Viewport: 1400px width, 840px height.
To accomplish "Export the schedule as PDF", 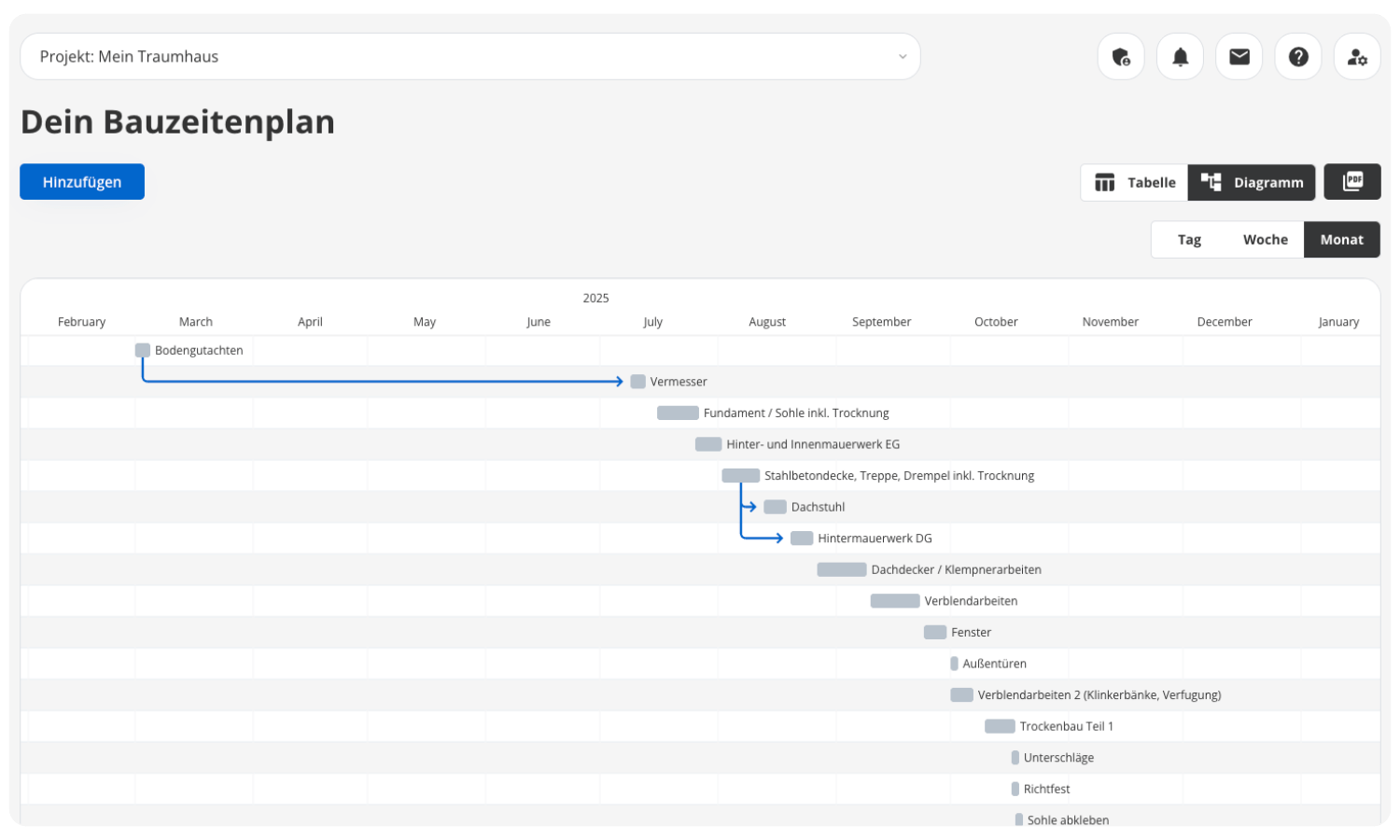I will click(x=1352, y=182).
